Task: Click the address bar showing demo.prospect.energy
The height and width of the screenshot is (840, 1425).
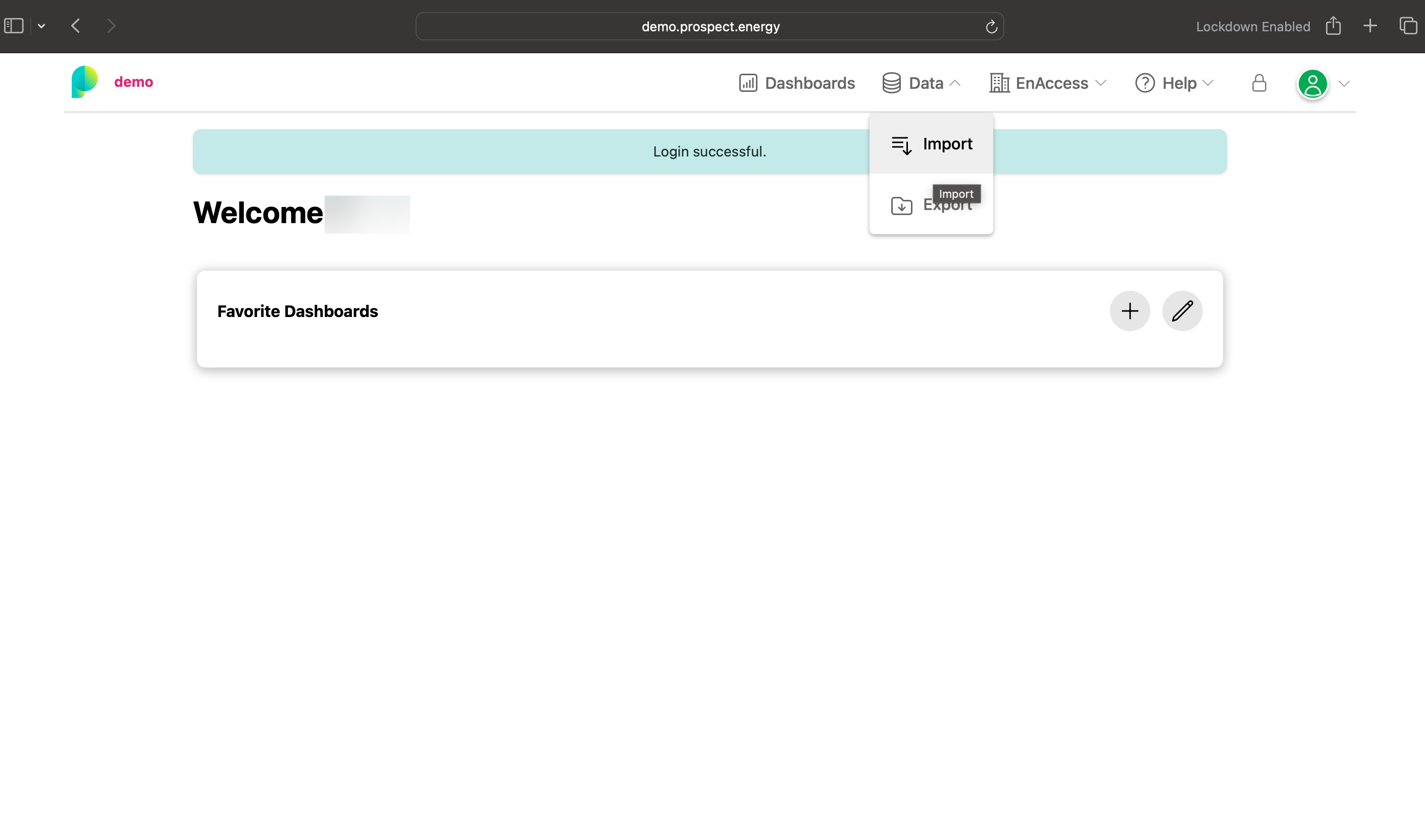Action: click(710, 26)
